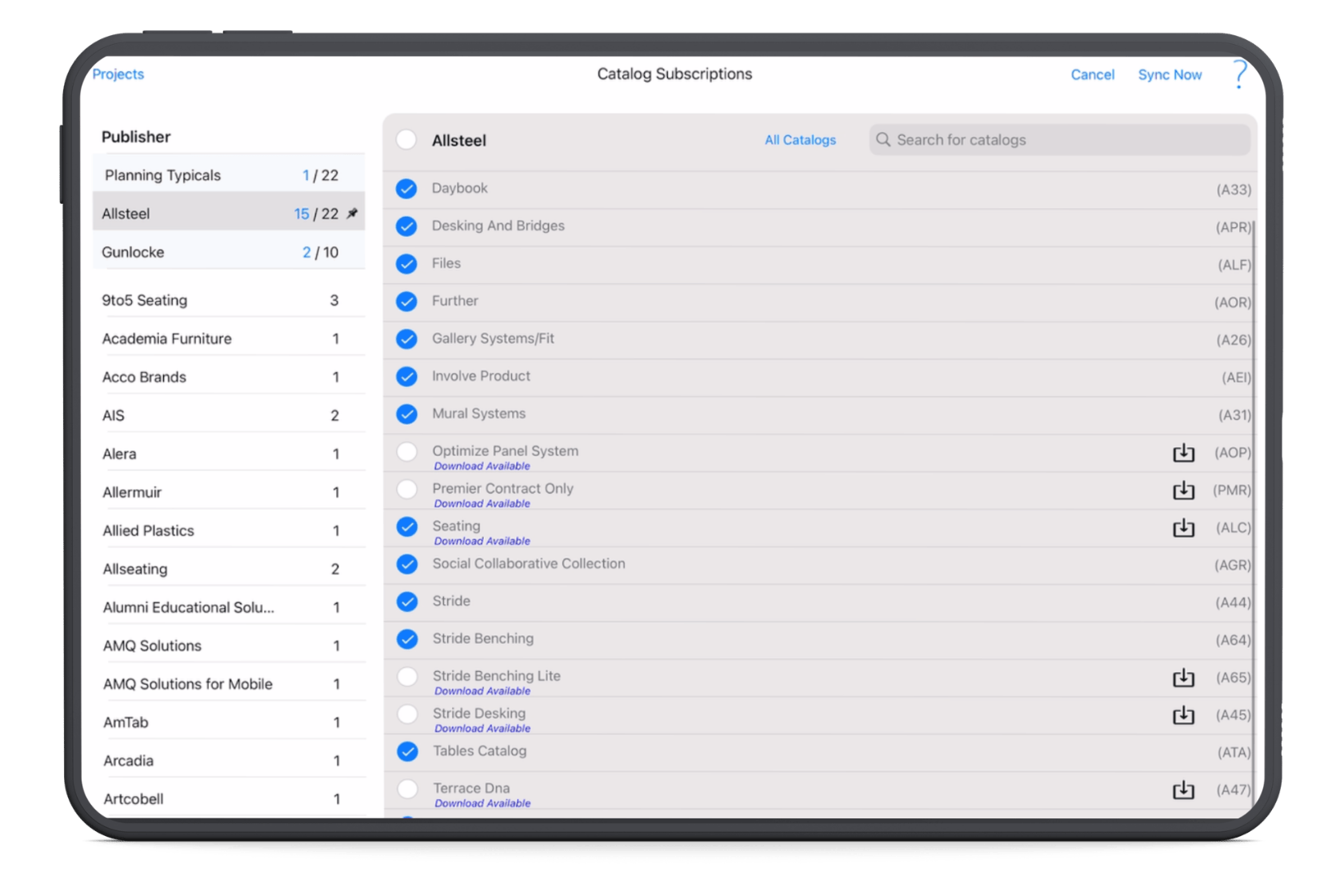Click the search magnifier icon
The image size is (1344, 896).
pyautogui.click(x=883, y=140)
